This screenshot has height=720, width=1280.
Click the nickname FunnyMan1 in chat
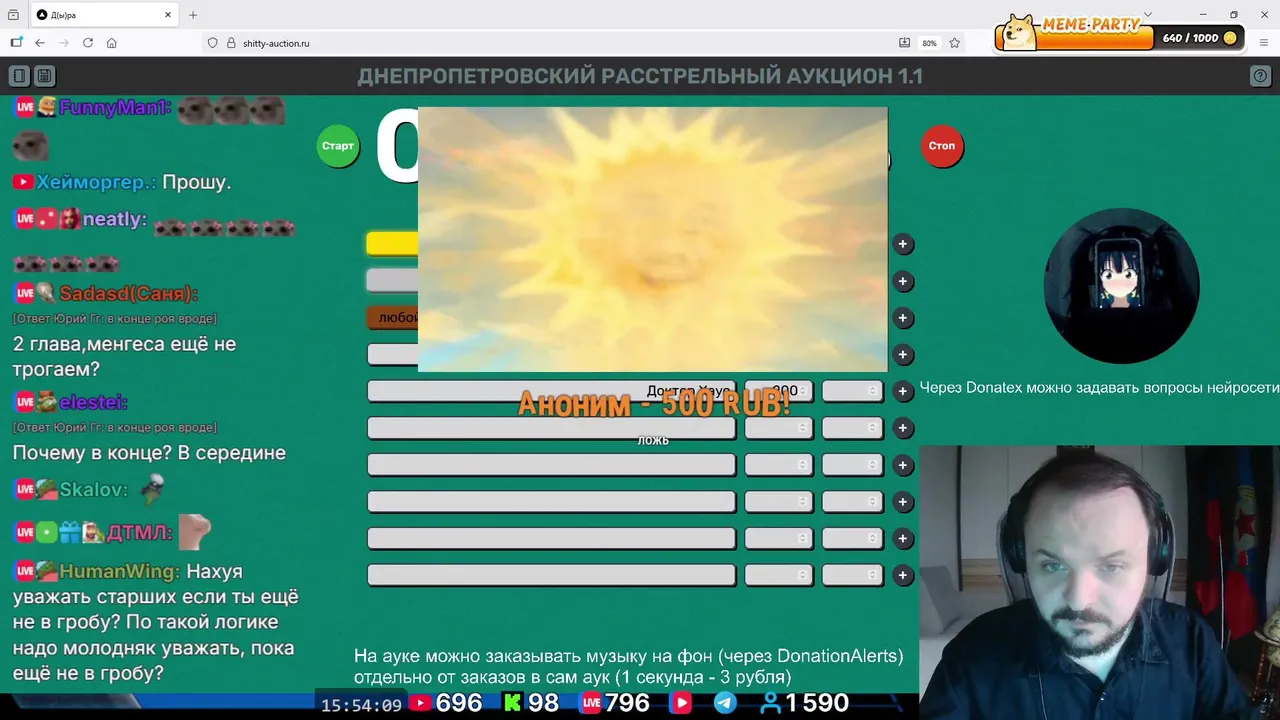coord(115,107)
